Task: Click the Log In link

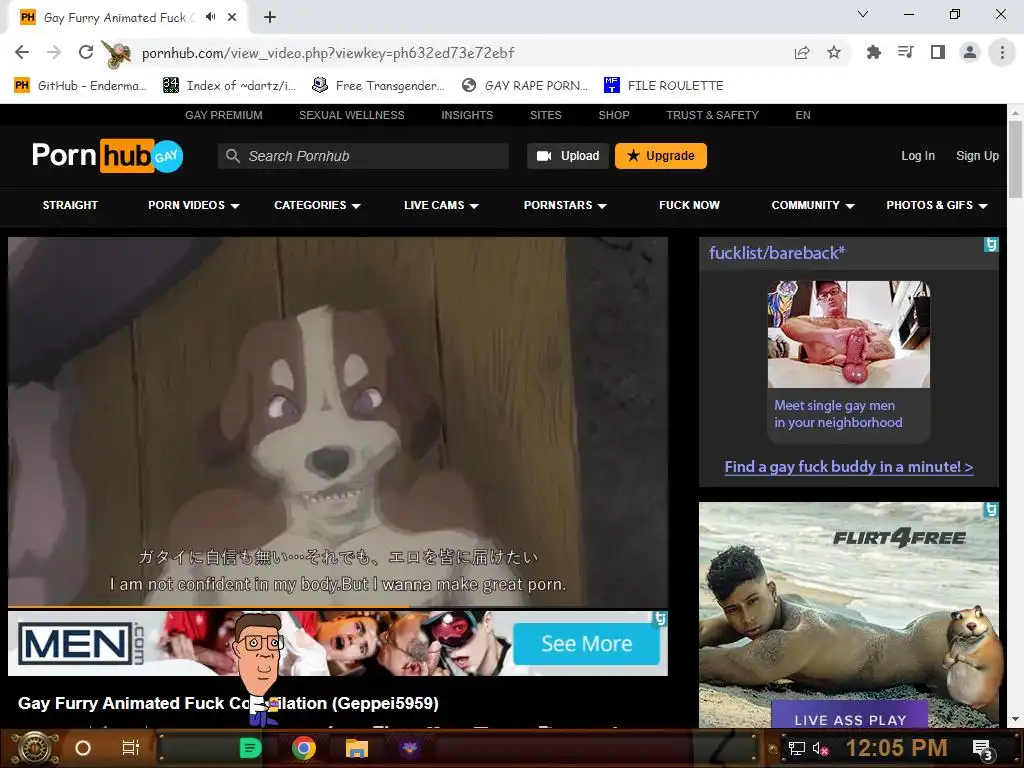Action: [918, 156]
